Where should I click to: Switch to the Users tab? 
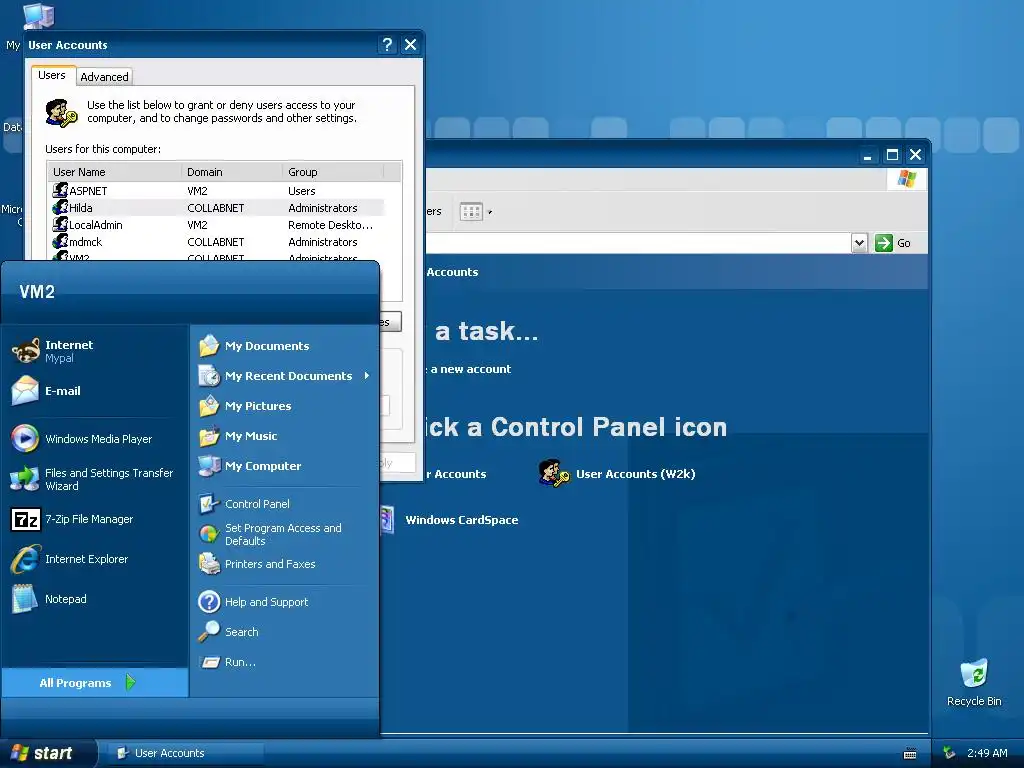(52, 75)
